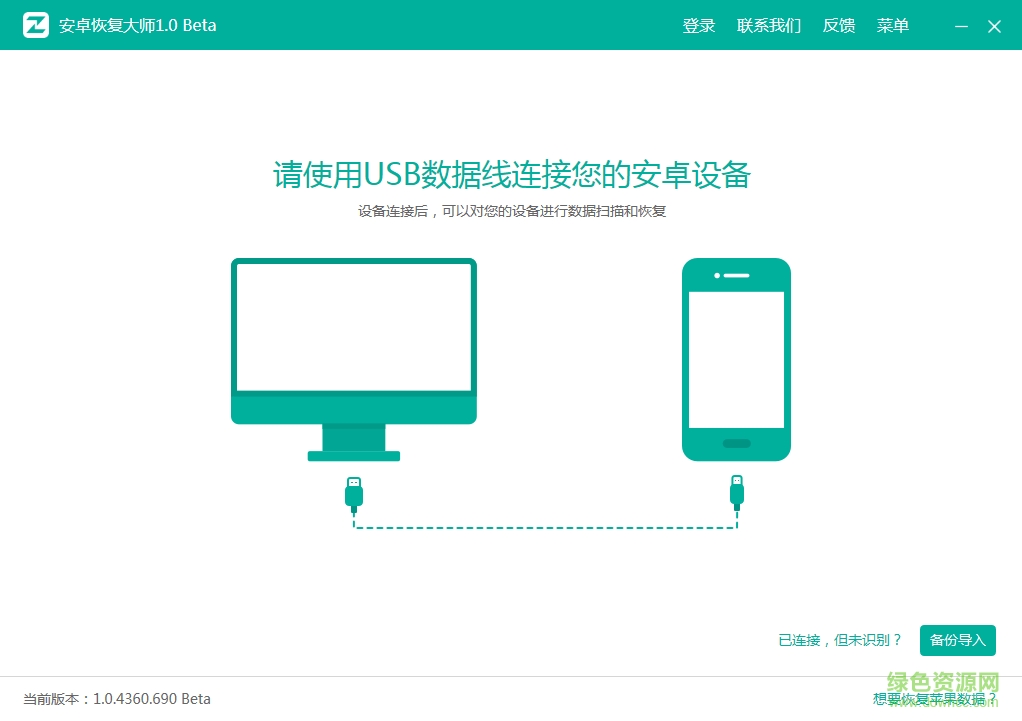The width and height of the screenshot is (1022, 721).
Task: Open the 联系我们 menu item
Action: [768, 25]
